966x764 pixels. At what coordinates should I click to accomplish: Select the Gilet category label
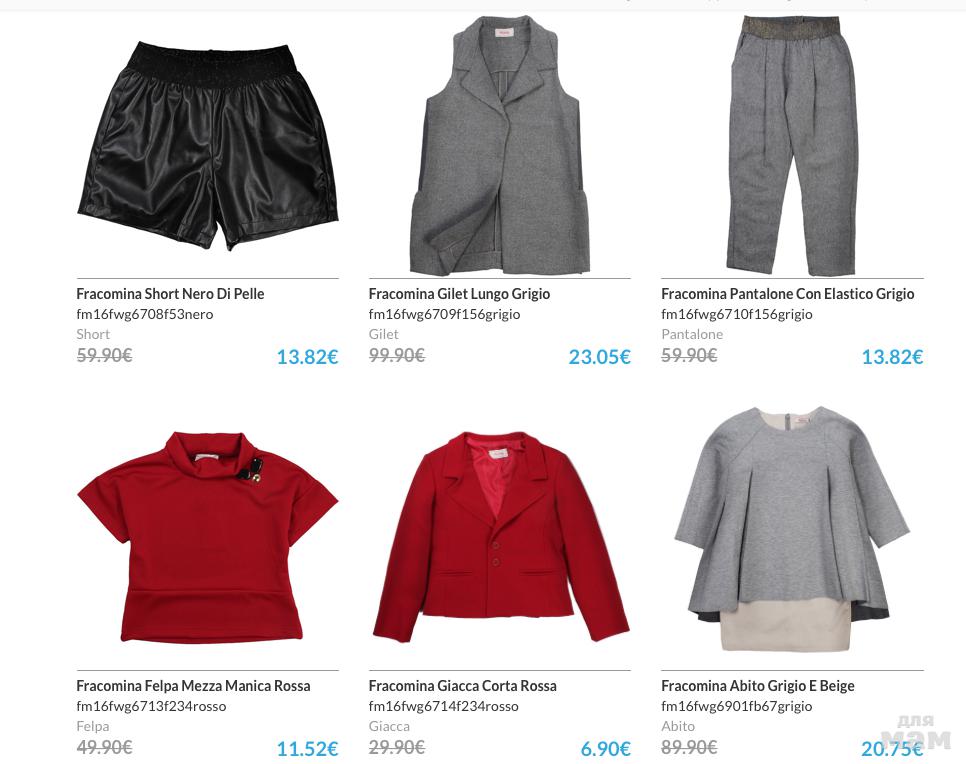click(x=383, y=334)
